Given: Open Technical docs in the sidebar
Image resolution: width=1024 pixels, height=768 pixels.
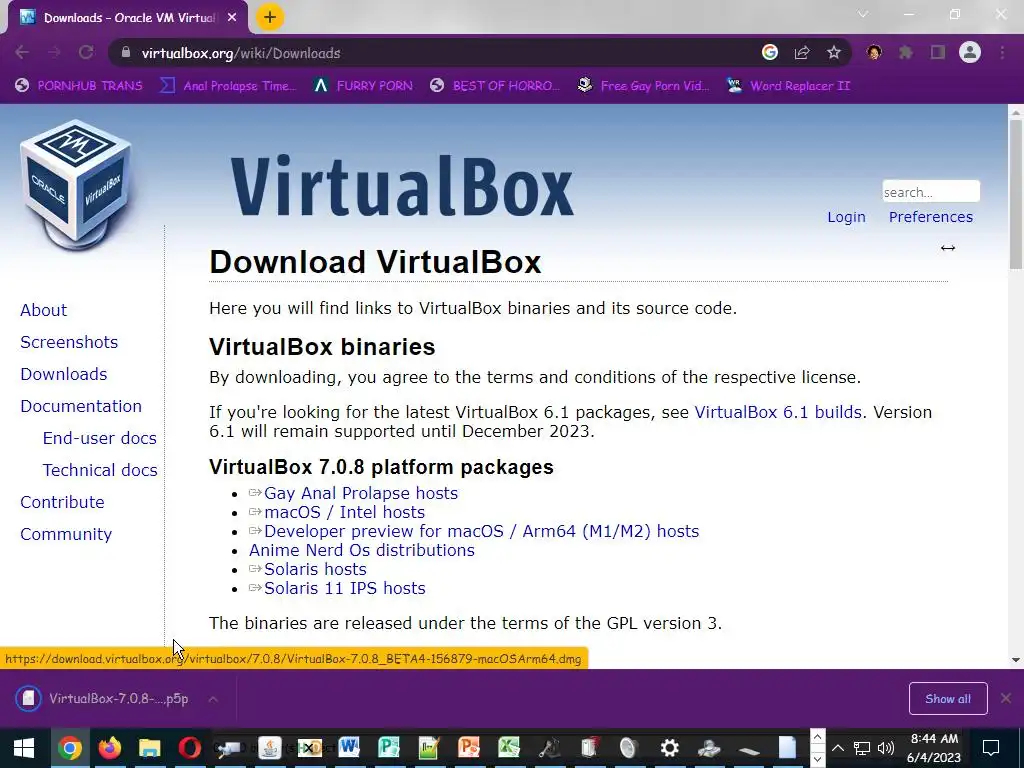Looking at the screenshot, I should pyautogui.click(x=100, y=470).
